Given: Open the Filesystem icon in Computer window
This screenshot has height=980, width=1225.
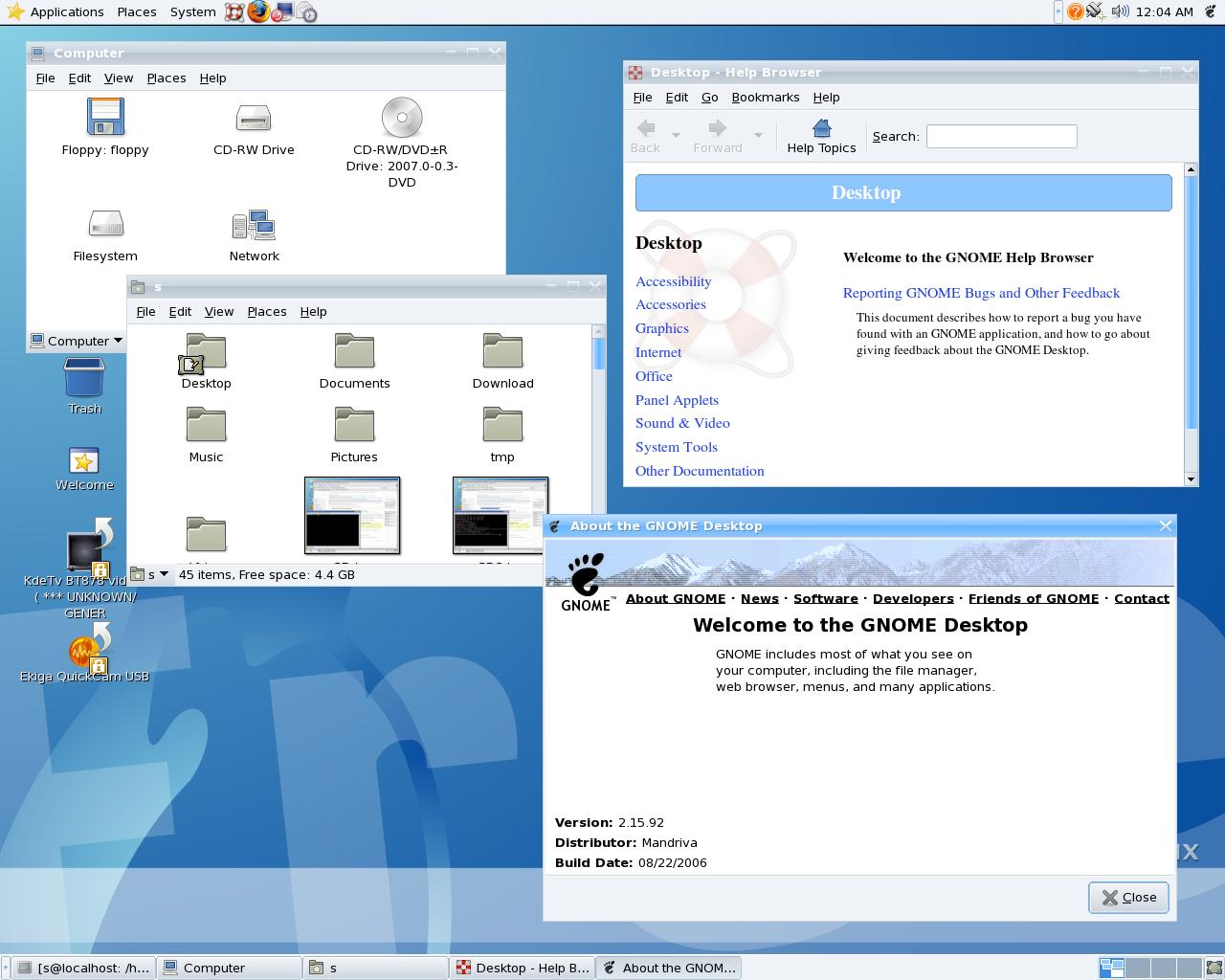Looking at the screenshot, I should pos(105,224).
